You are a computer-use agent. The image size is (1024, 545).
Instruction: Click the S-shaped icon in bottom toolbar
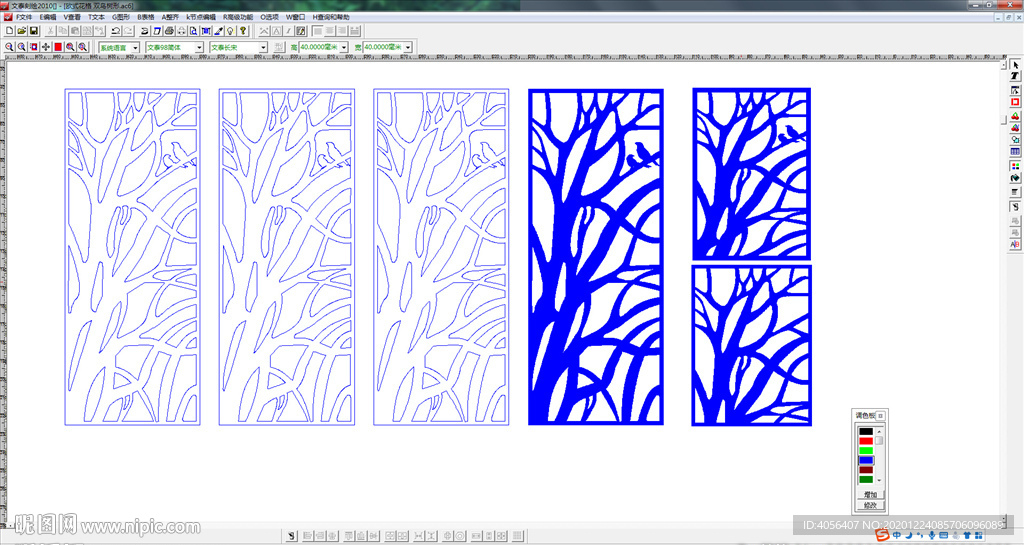pos(292,536)
